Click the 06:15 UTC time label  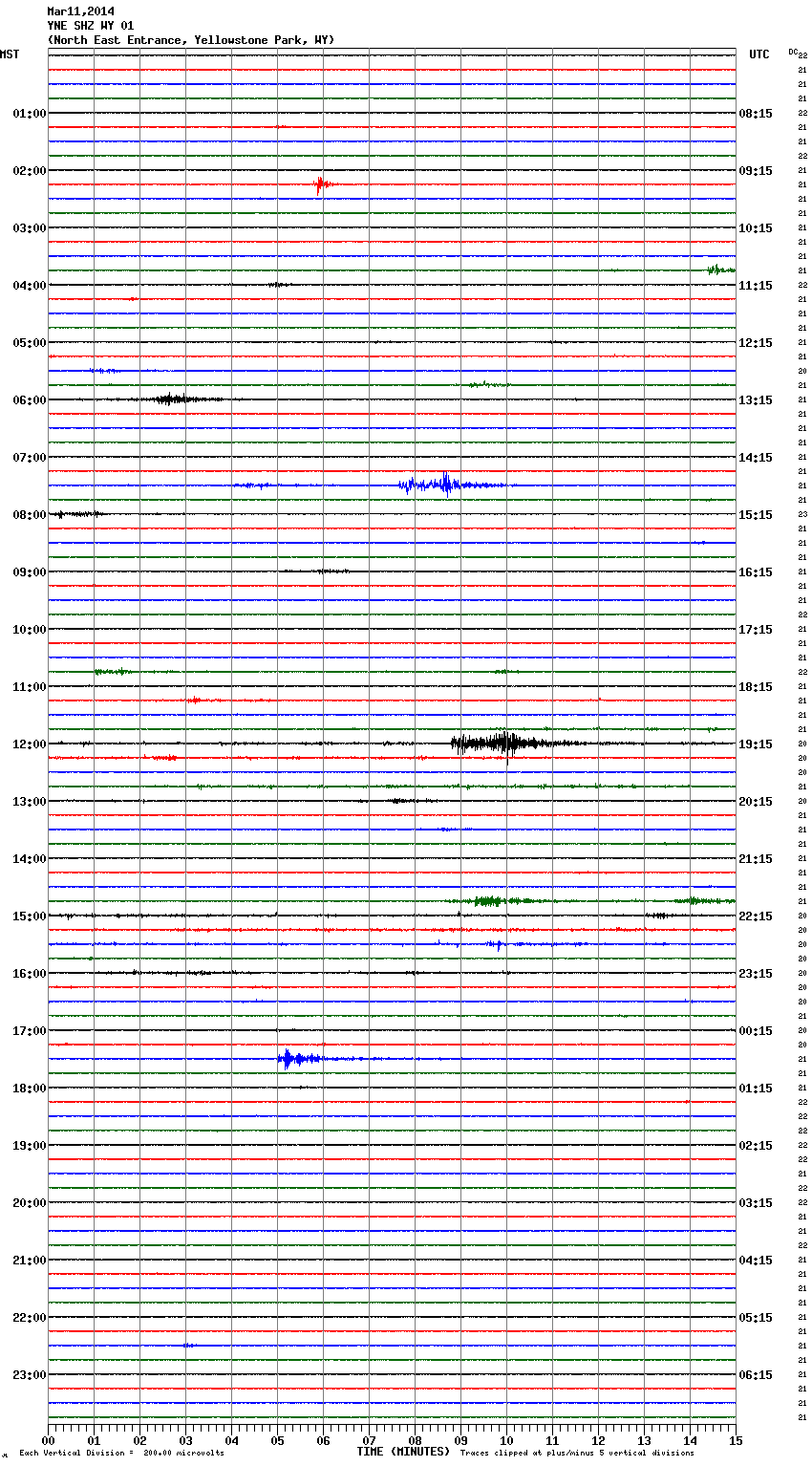tap(756, 1374)
